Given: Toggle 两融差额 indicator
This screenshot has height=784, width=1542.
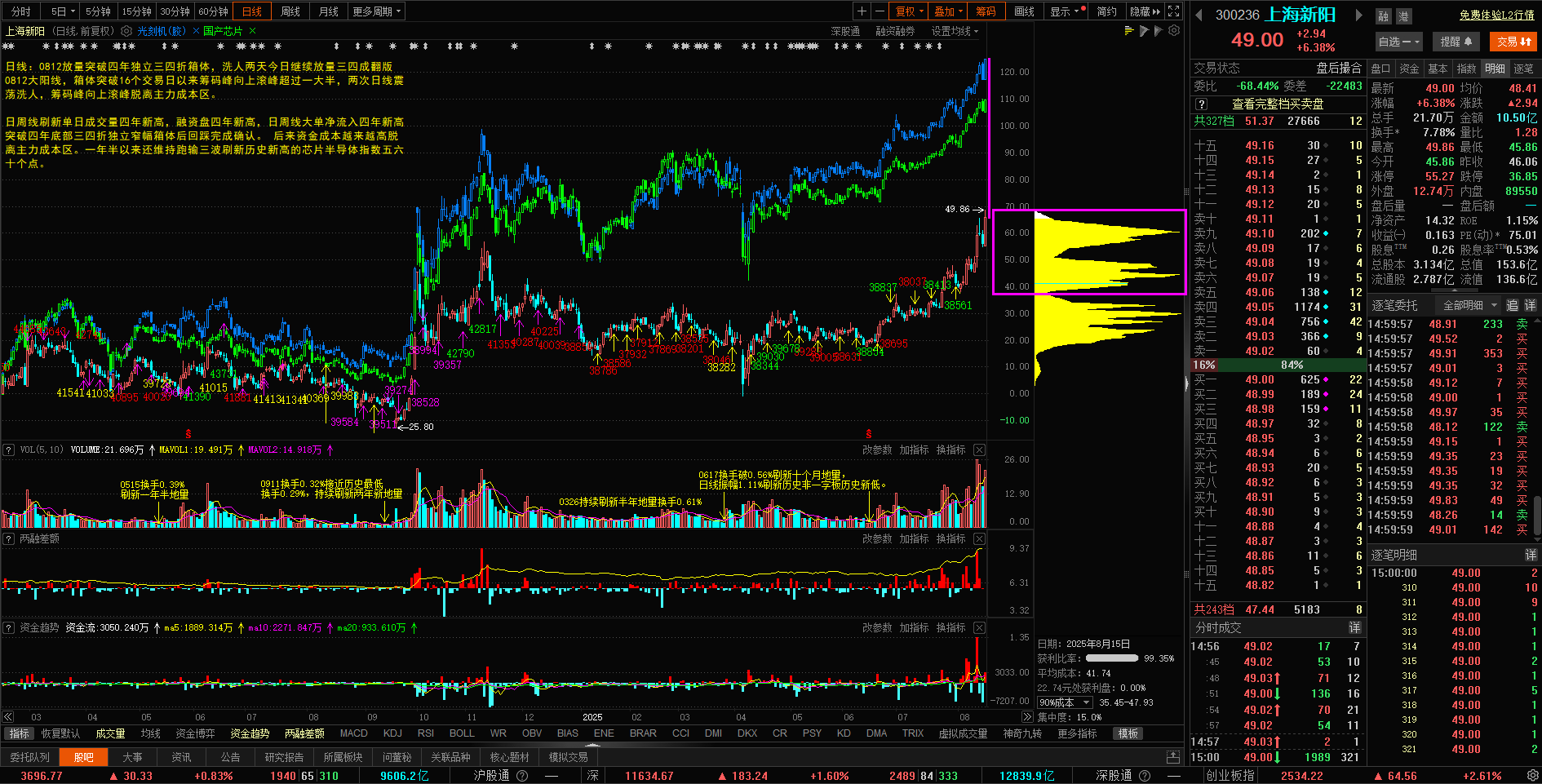Looking at the screenshot, I should tap(304, 734).
